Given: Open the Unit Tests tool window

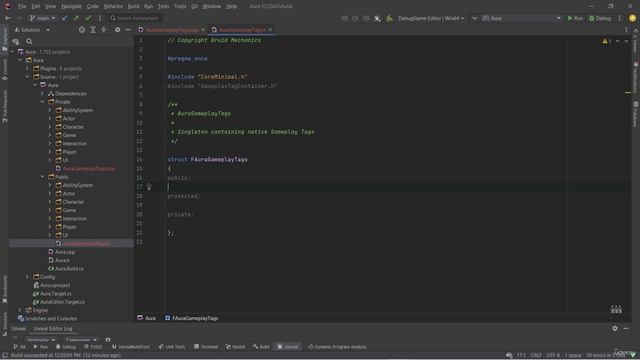Looking at the screenshot, I should pos(172,347).
